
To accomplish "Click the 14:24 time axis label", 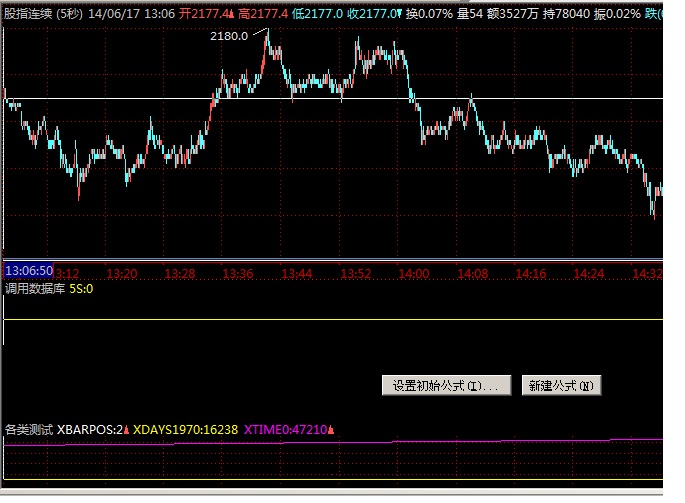I will coord(589,273).
